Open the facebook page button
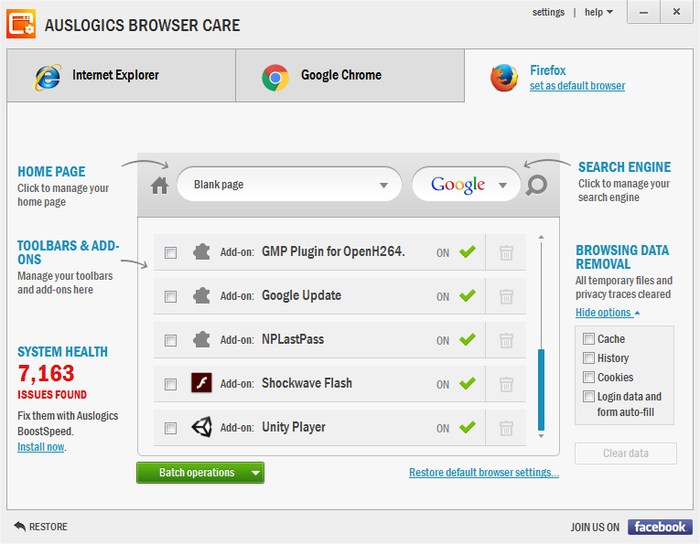This screenshot has width=700, height=544. coord(660,527)
